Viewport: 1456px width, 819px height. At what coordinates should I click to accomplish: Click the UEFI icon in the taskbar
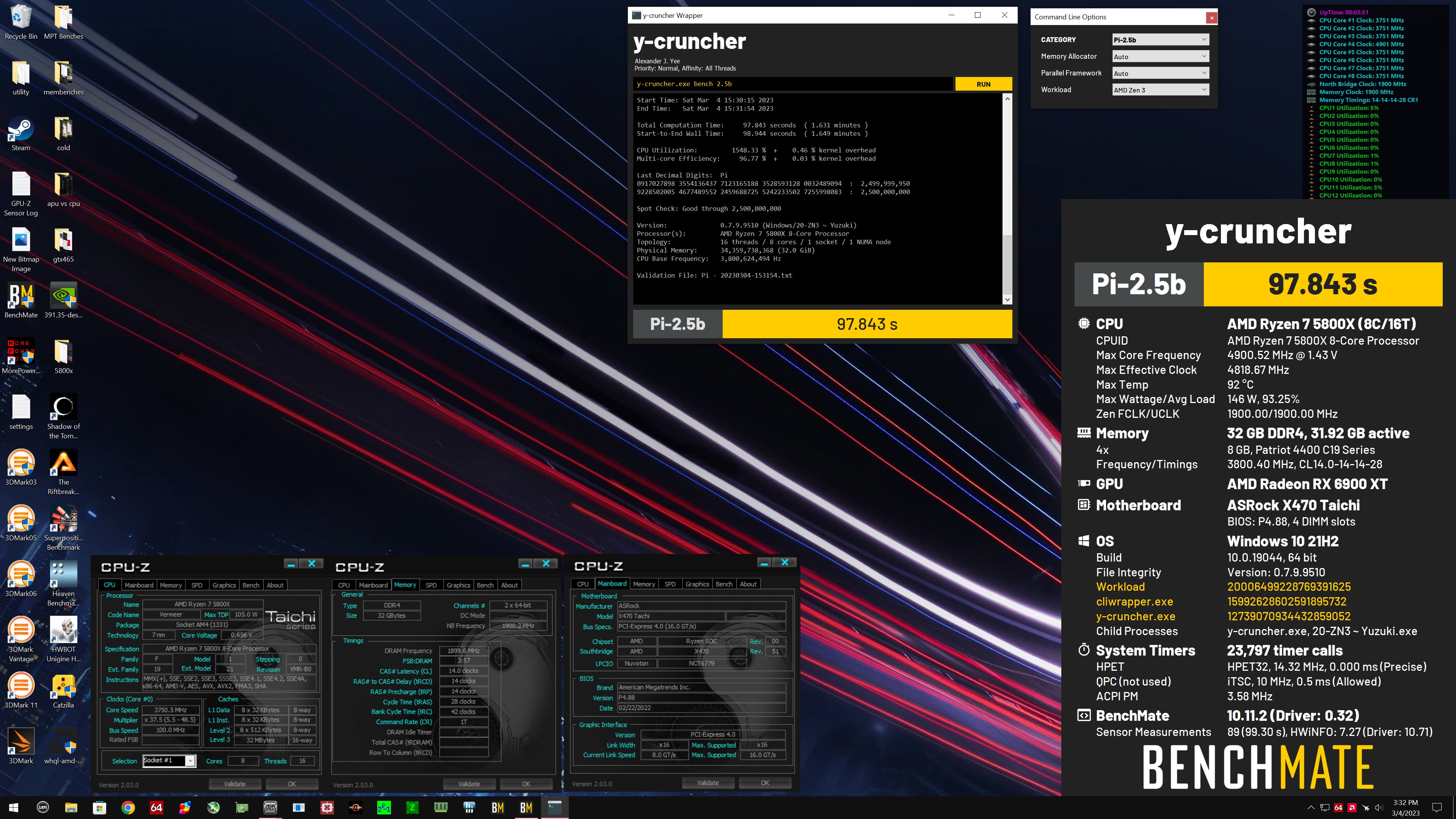[x=43, y=808]
